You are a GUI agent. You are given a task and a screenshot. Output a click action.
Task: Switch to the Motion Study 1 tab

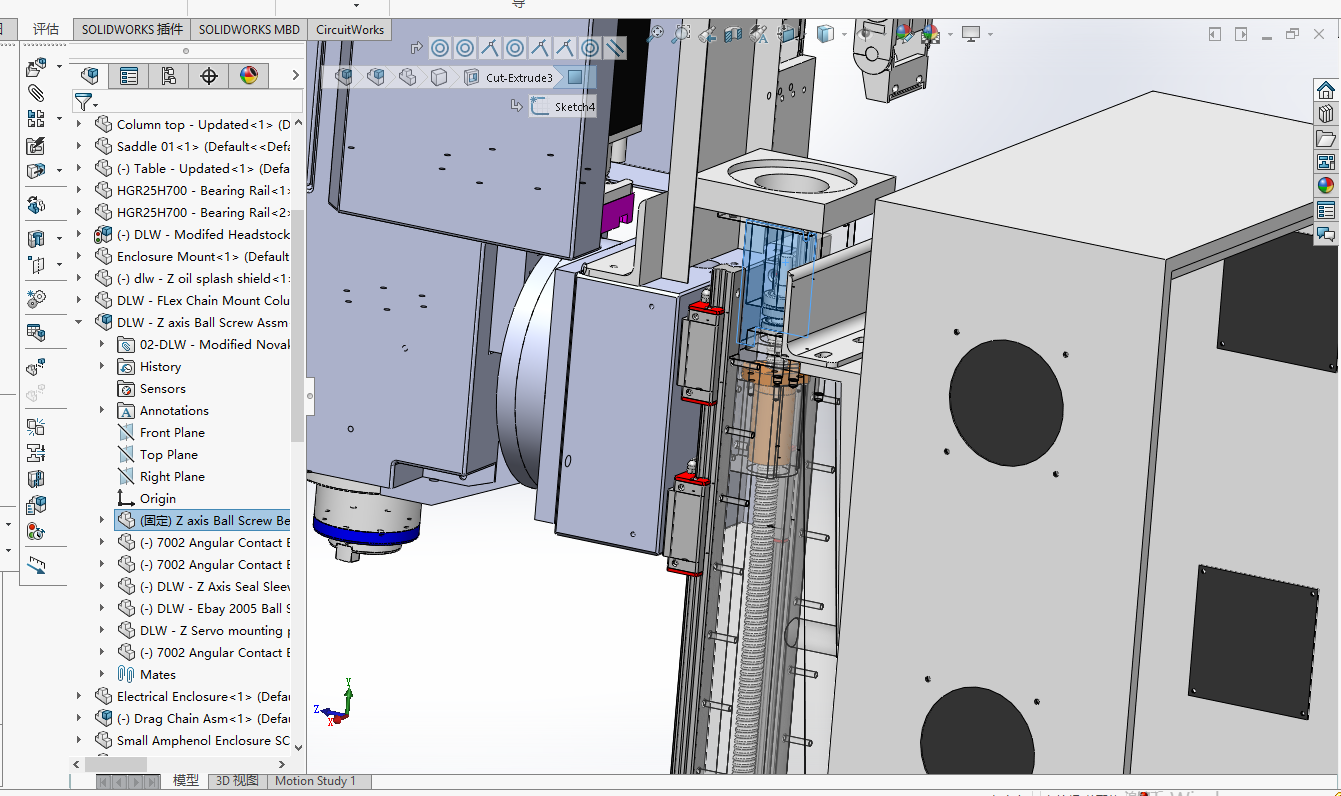click(x=316, y=780)
